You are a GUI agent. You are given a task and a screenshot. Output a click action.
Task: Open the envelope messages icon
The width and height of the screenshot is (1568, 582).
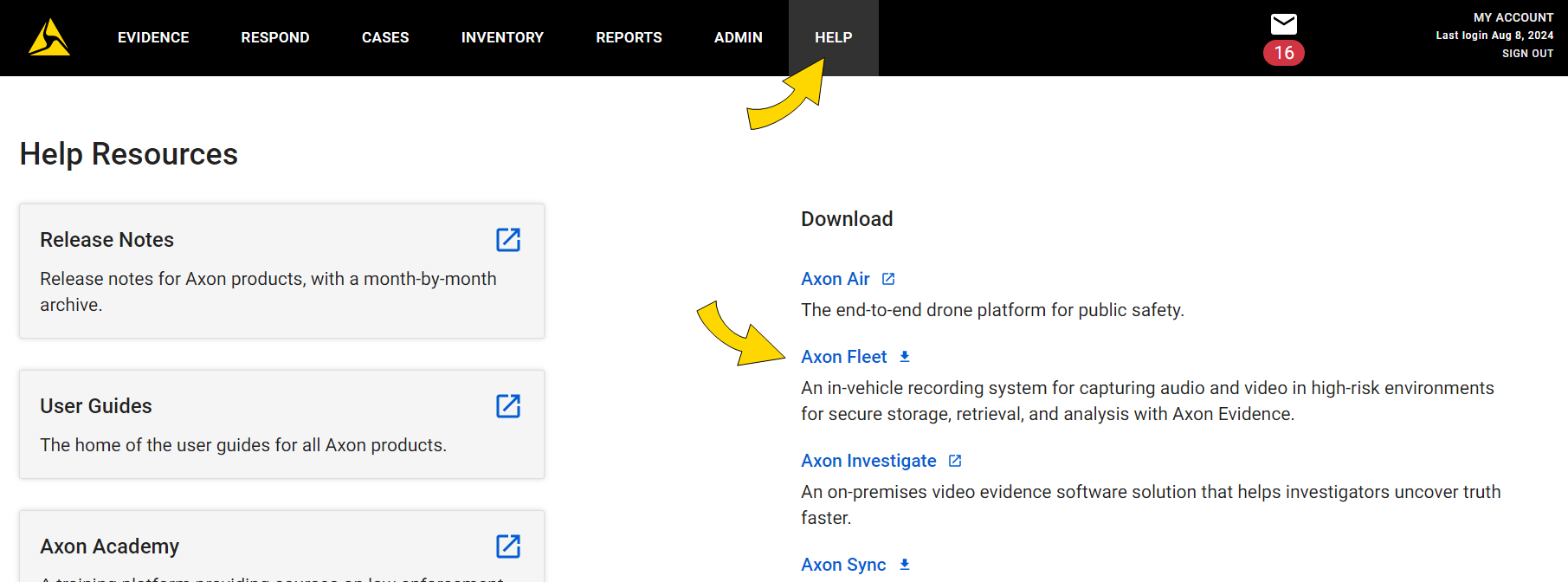[x=1283, y=23]
